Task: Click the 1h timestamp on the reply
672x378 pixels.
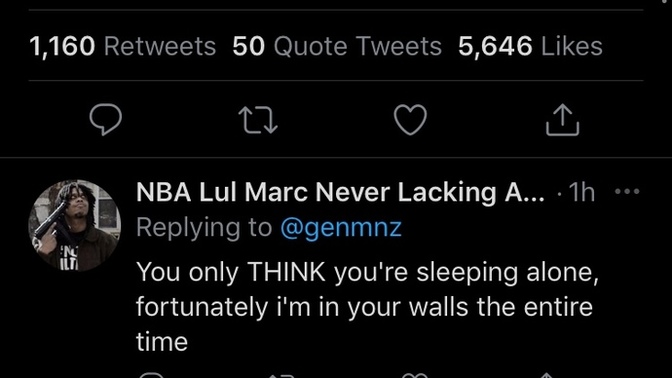Action: (582, 192)
